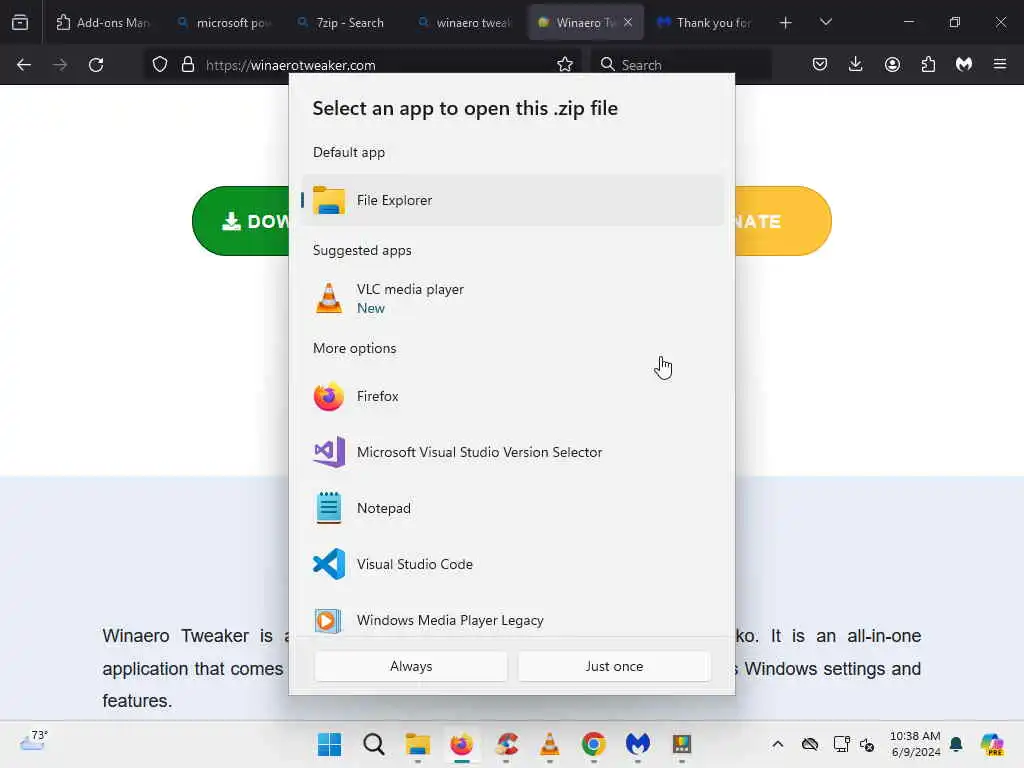Switch to the Add-ons Manager tab
This screenshot has height=768, width=1024.
pos(103,23)
